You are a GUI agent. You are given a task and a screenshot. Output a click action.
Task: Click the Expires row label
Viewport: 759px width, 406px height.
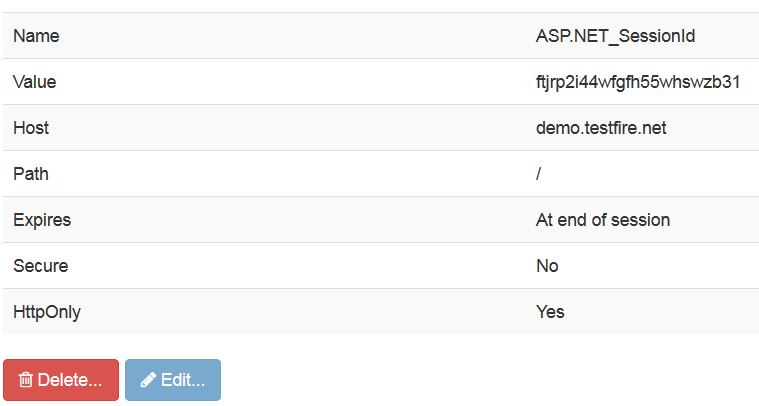[42, 220]
